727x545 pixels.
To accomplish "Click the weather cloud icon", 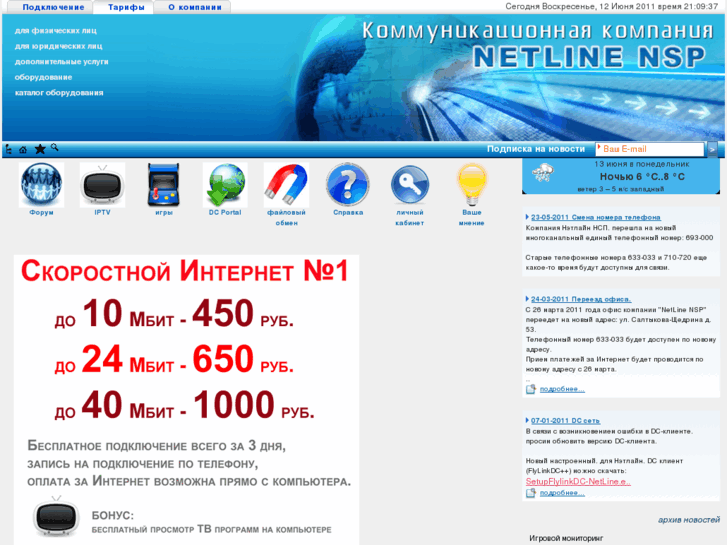I will point(543,174).
